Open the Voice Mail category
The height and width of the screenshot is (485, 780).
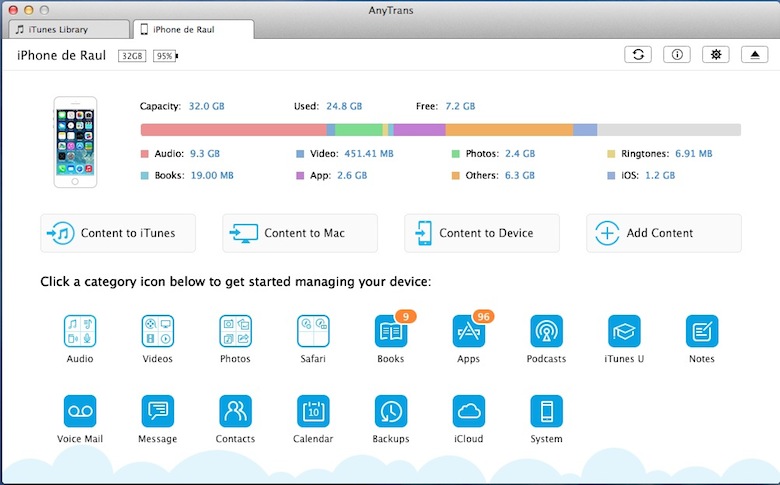click(80, 411)
